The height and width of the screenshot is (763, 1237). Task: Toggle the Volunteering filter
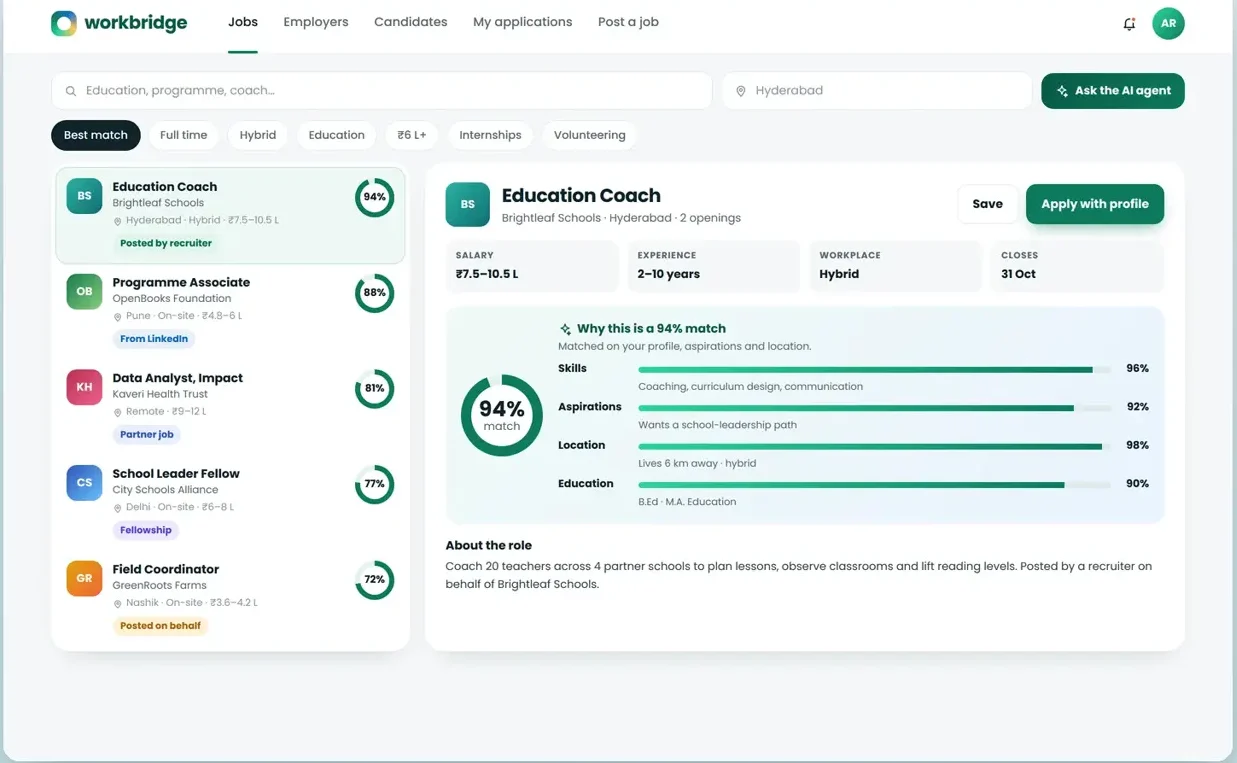[x=590, y=135]
